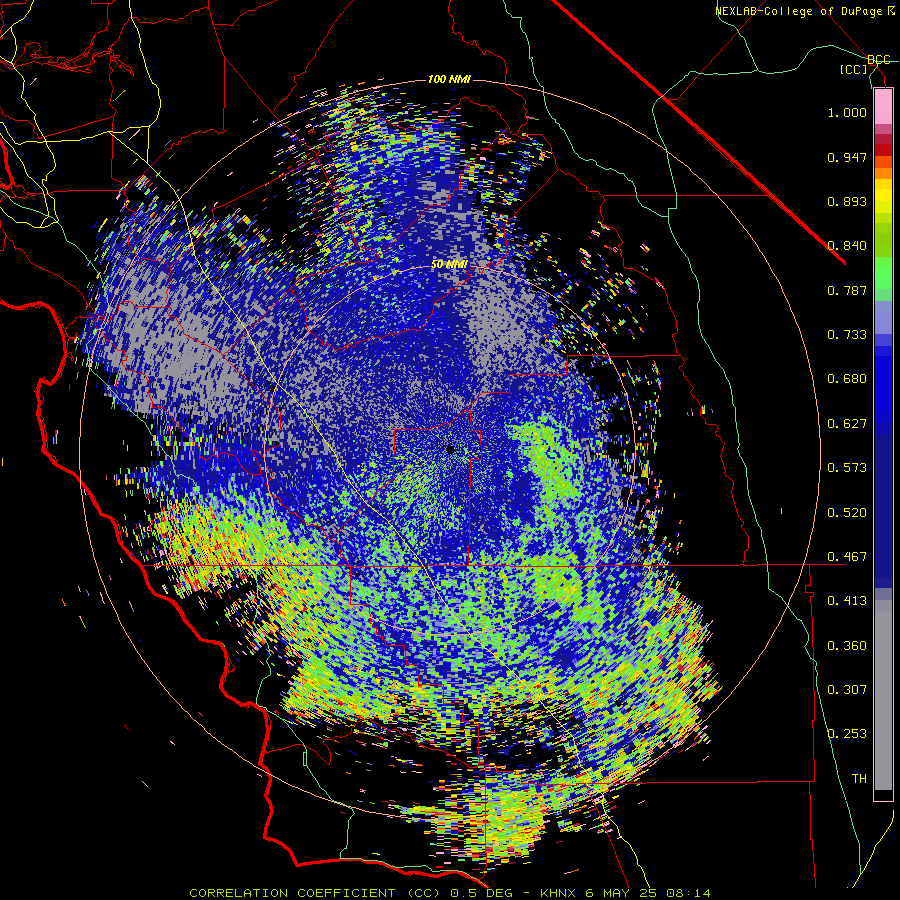Click the 0.573 legend value
900x900 pixels.
point(847,468)
